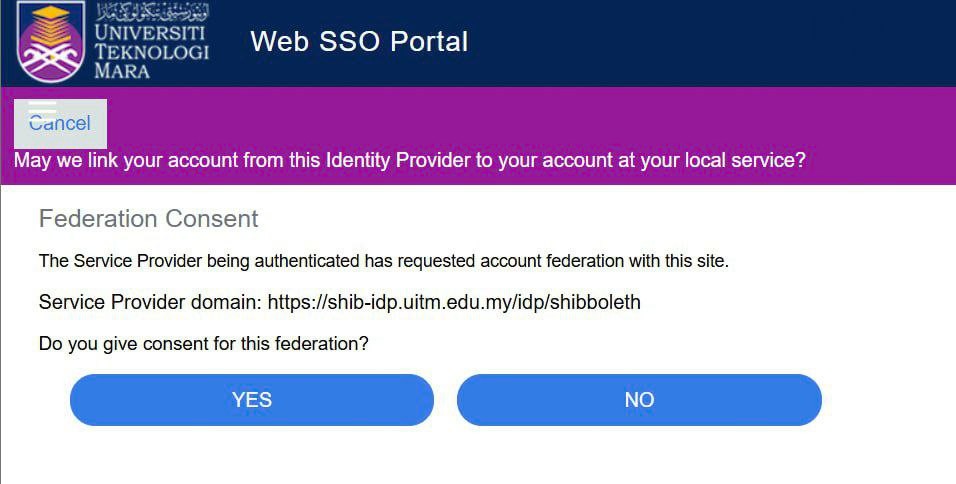Image resolution: width=956 pixels, height=484 pixels.
Task: Click the "Service Provider being authenticated" sentence
Action: click(384, 262)
